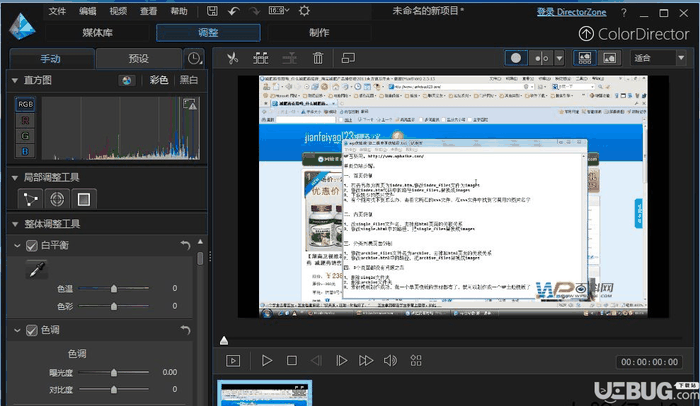Select the before/after compare preview mode
Viewport: 700px width, 406px height.
542,58
